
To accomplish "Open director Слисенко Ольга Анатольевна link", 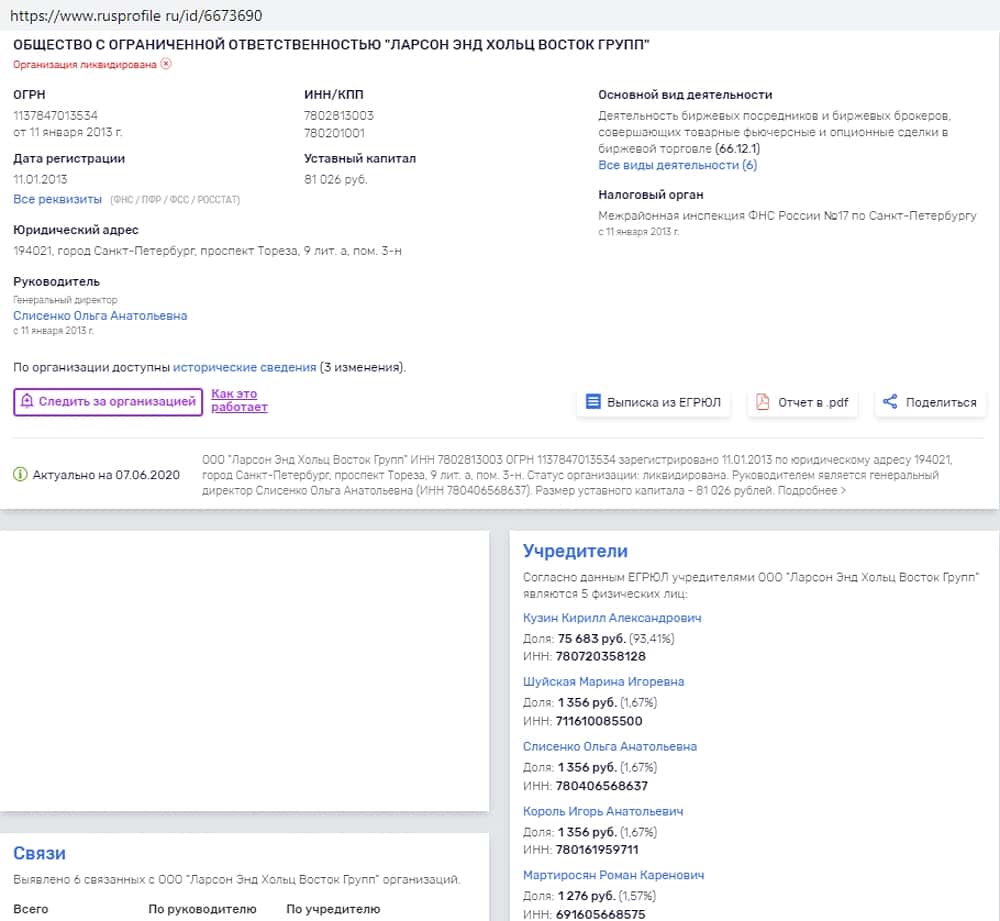I will tap(100, 316).
